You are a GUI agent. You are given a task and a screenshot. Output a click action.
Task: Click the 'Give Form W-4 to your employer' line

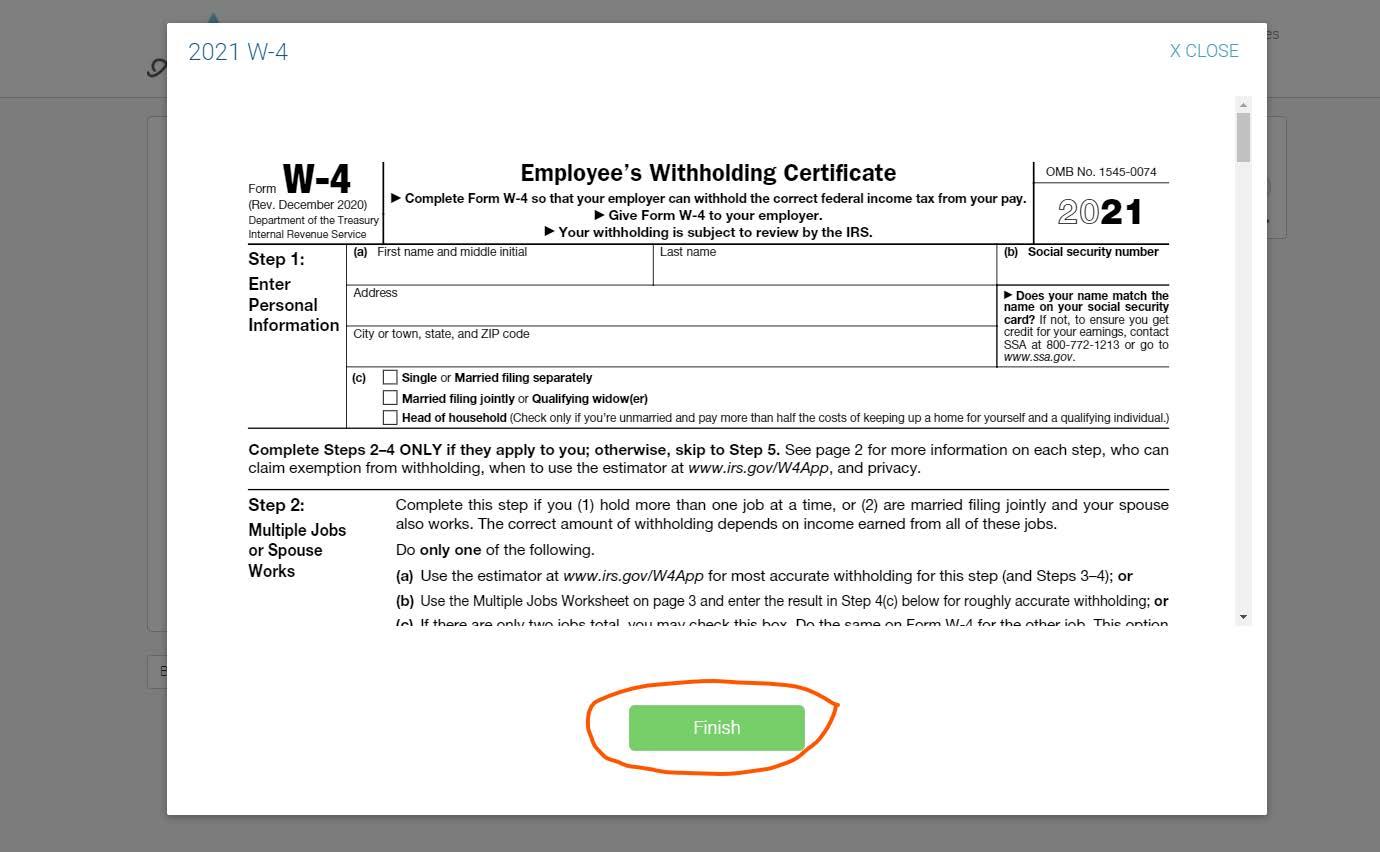tap(708, 215)
